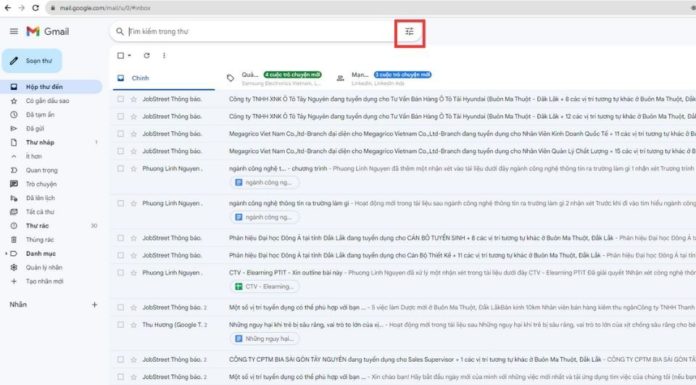The image size is (696, 385).
Task: Open the Megagrico Nhân Viên Kinh Doanh Quốc Tế email
Action: [x=462, y=134]
